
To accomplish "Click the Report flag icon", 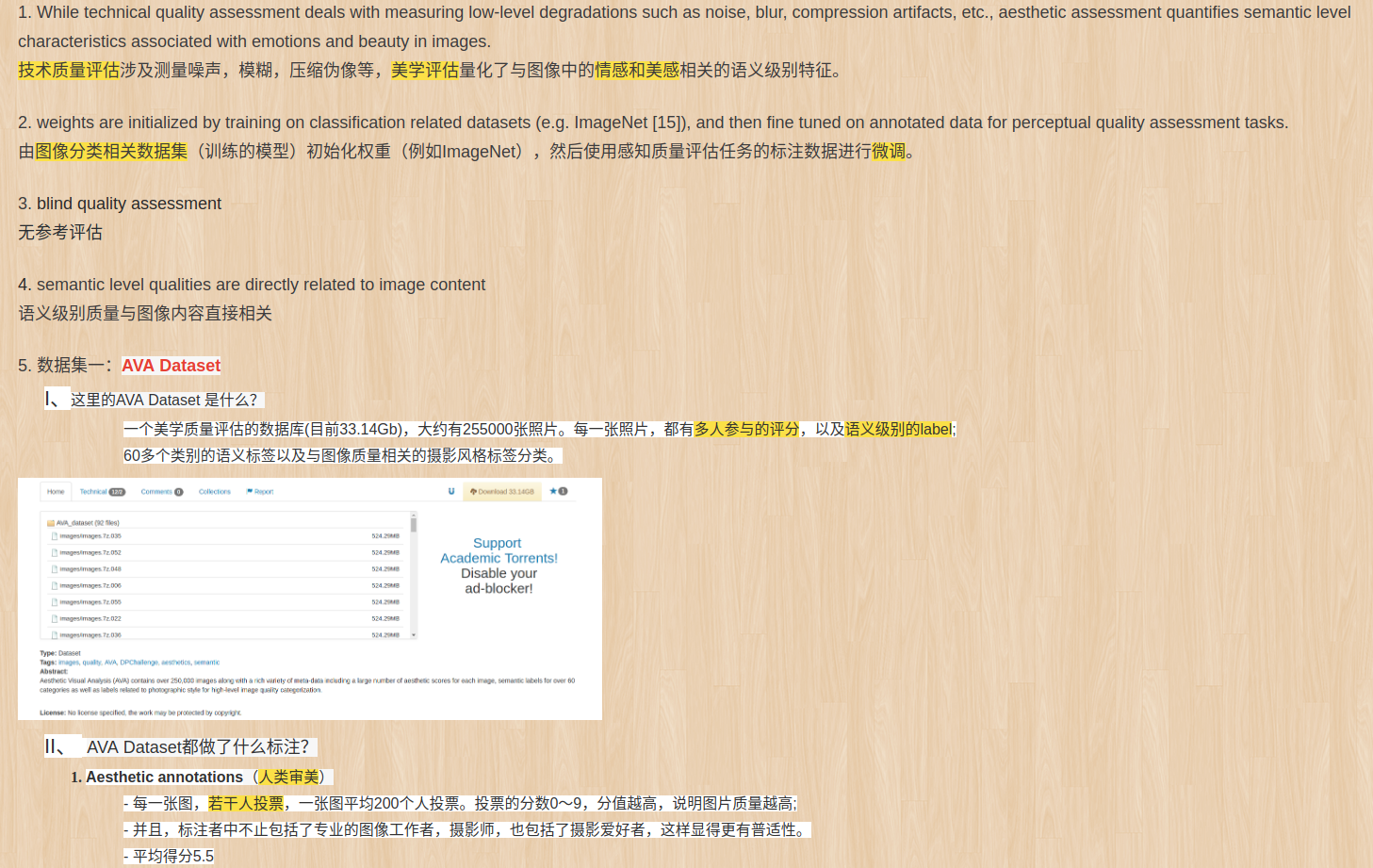I will 249,492.
